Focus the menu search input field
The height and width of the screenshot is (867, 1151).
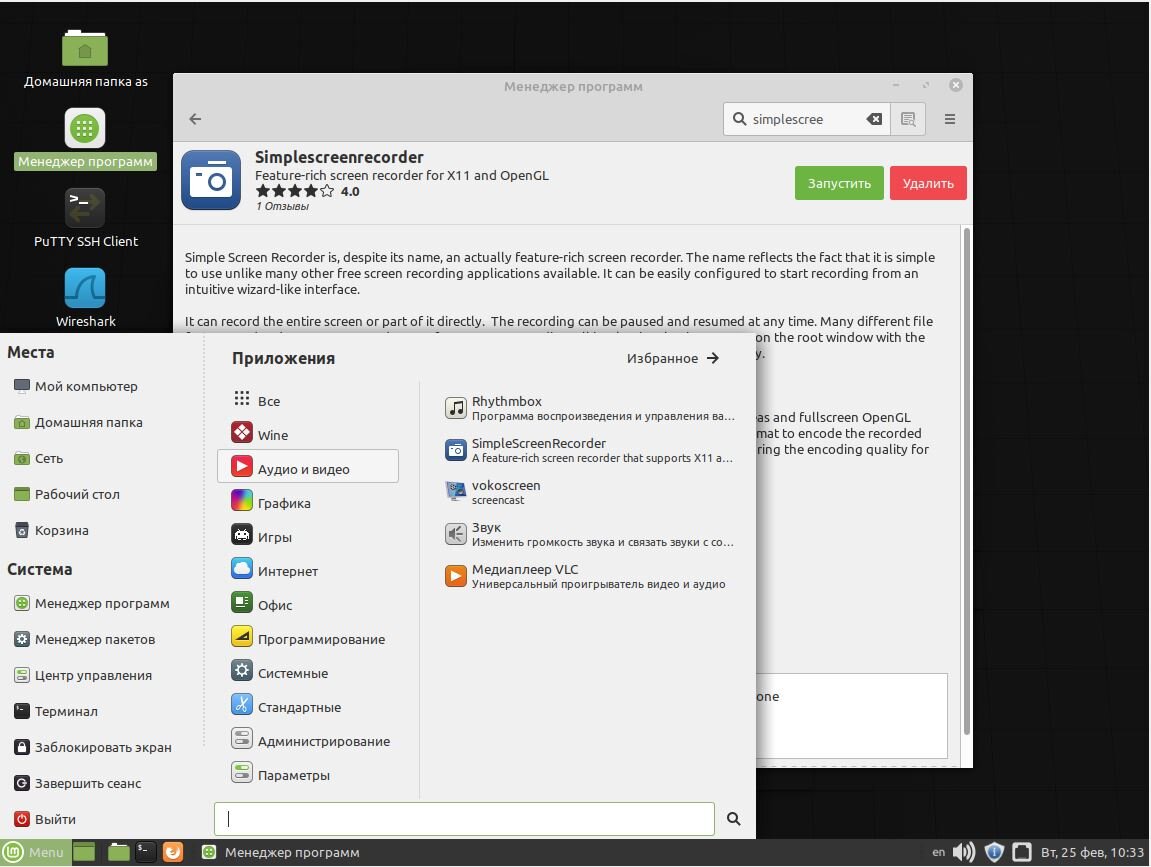[464, 819]
